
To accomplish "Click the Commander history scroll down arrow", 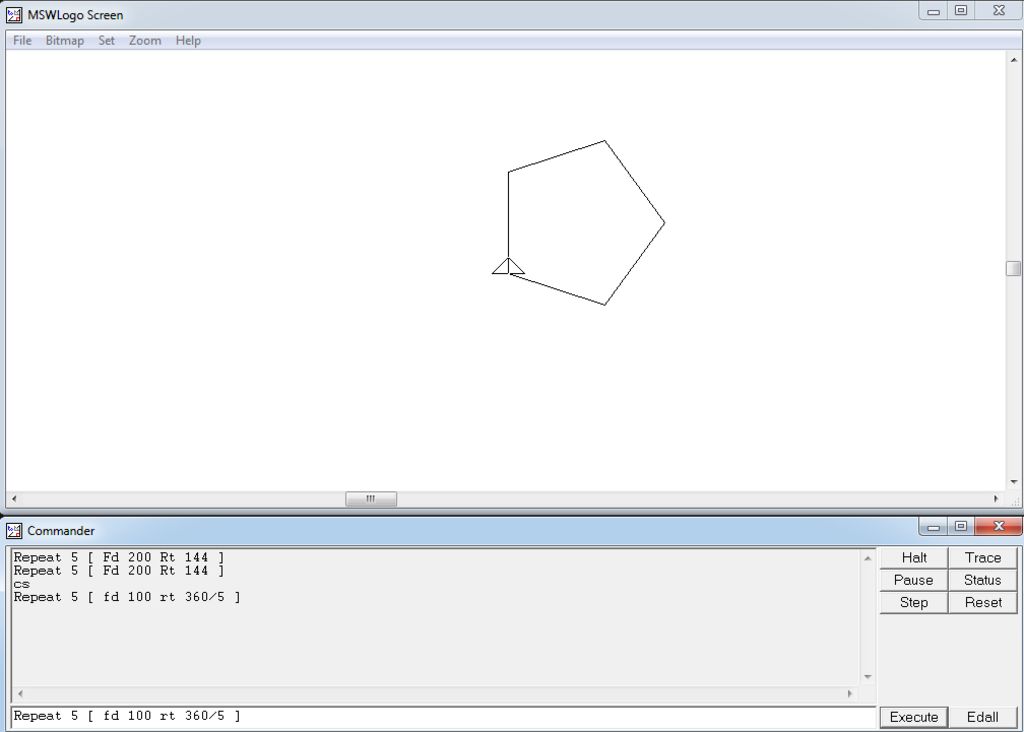I will (867, 676).
